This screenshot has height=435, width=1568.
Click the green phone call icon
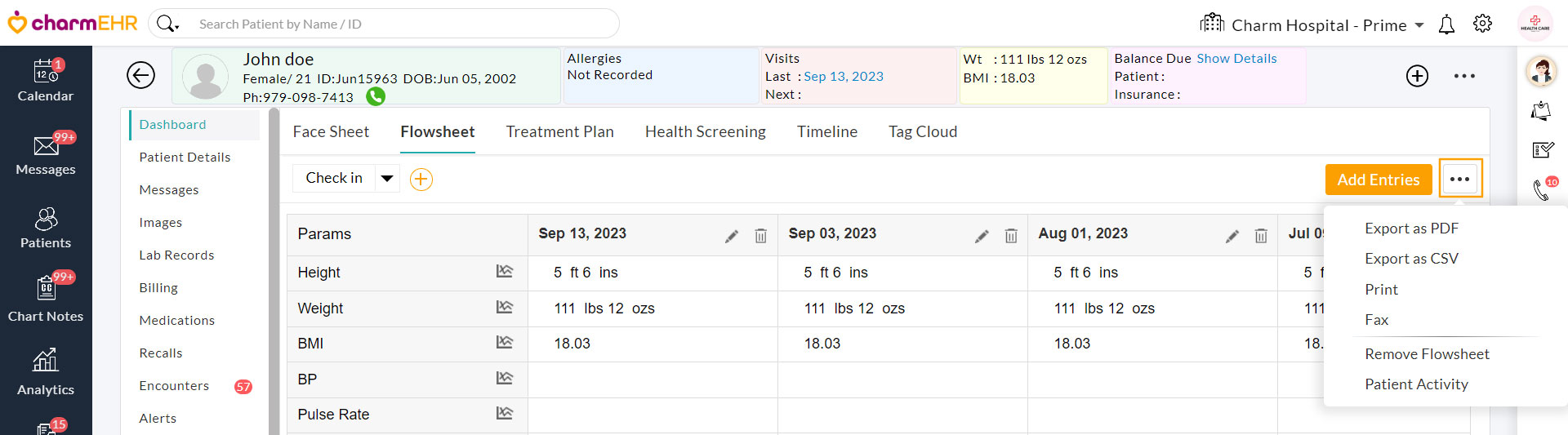pyautogui.click(x=376, y=97)
